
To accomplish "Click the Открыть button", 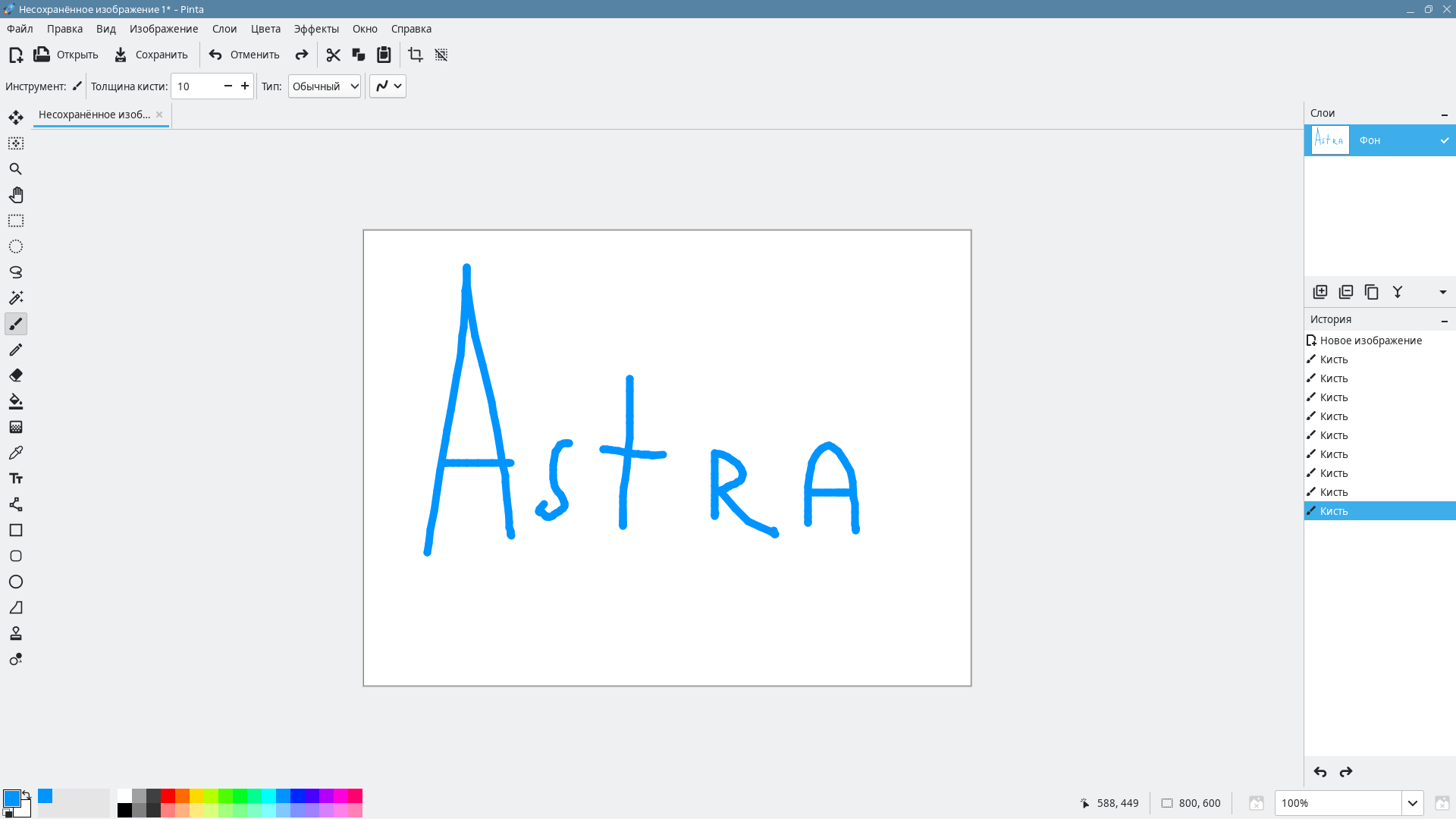I will 66,55.
